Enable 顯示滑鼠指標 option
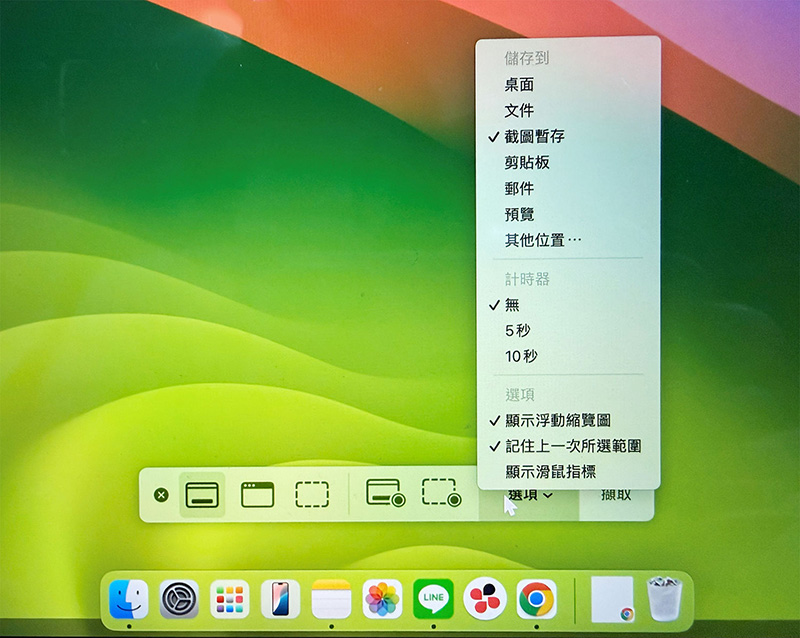The width and height of the screenshot is (800, 638). [x=550, y=472]
